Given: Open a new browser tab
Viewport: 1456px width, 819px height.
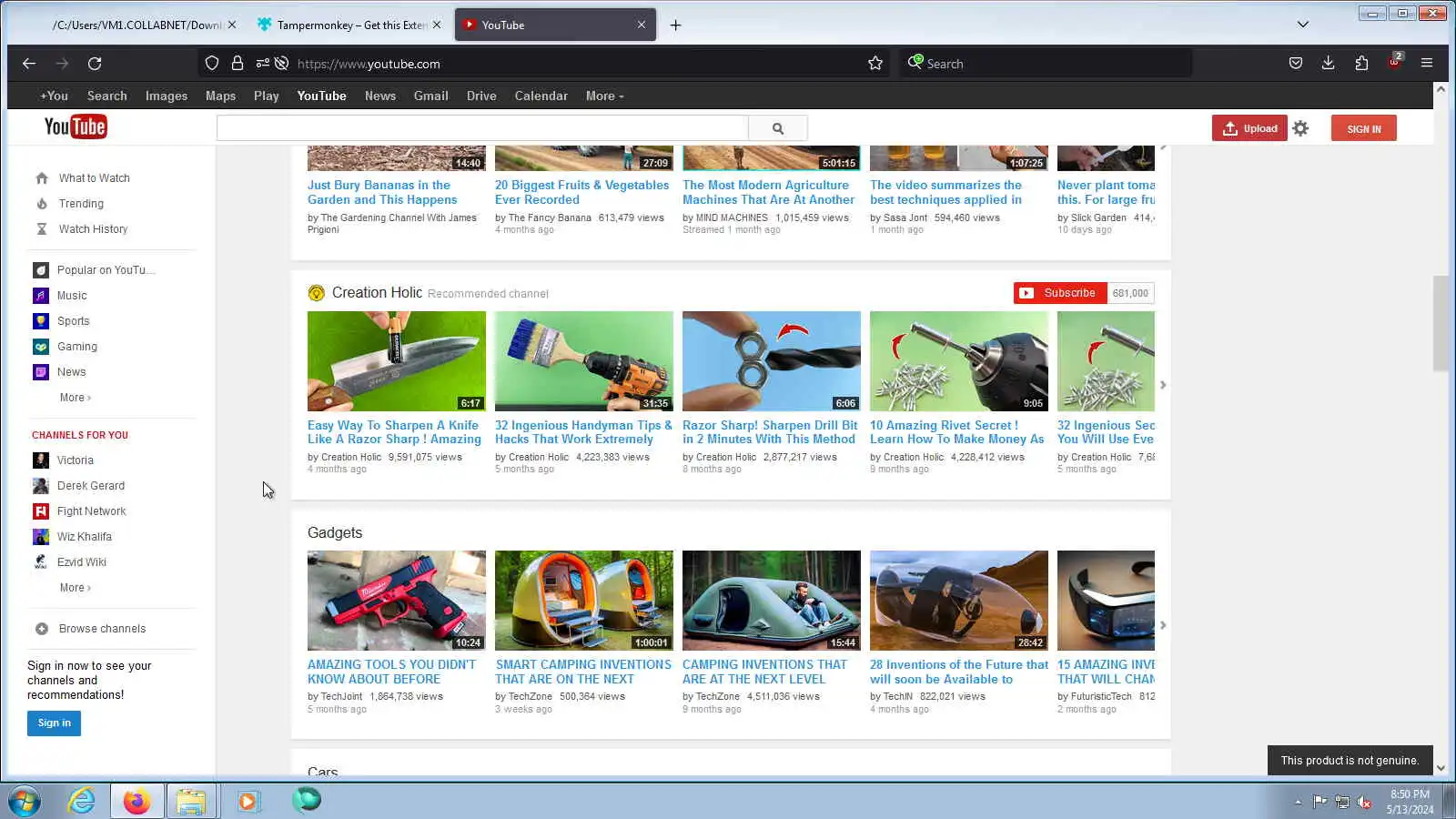Looking at the screenshot, I should pyautogui.click(x=675, y=25).
